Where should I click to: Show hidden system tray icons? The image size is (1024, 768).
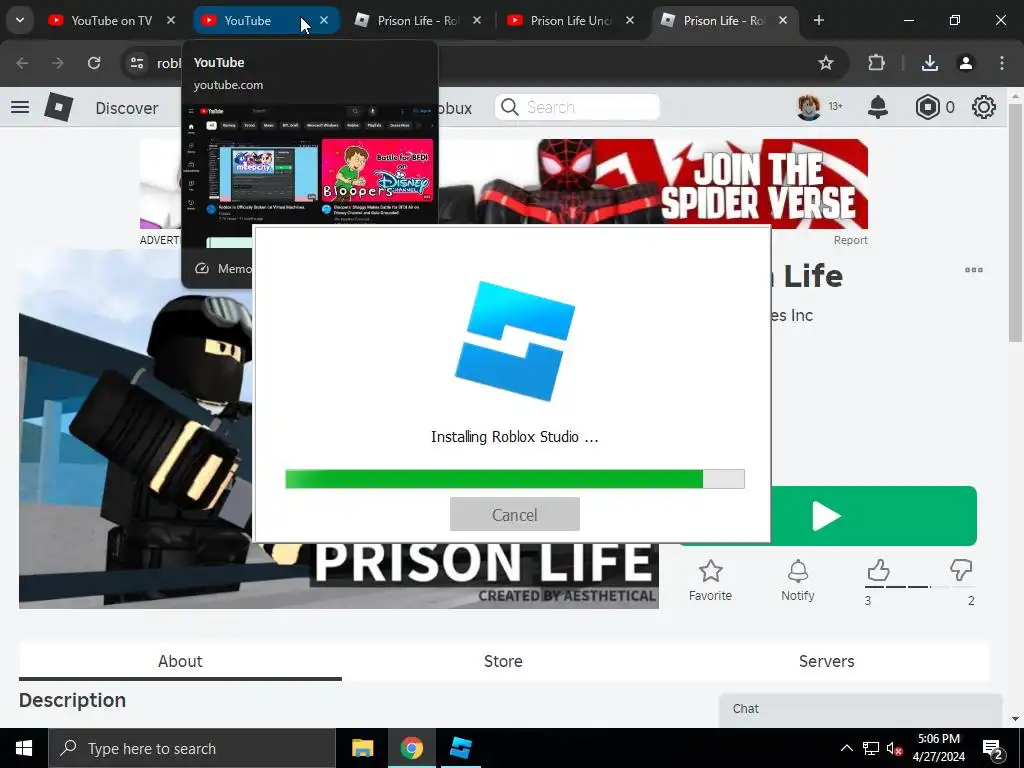[846, 748]
